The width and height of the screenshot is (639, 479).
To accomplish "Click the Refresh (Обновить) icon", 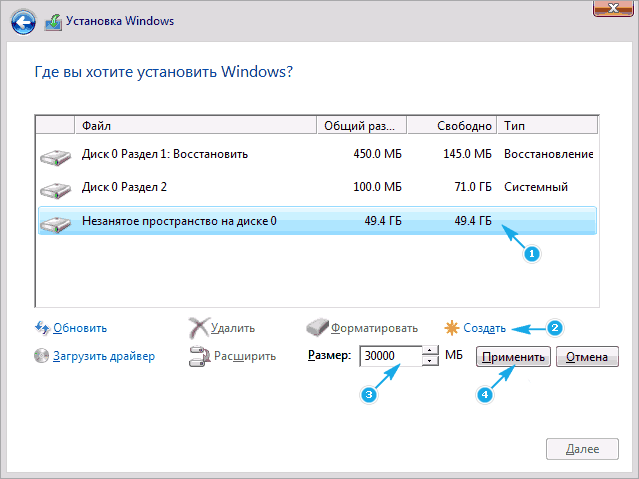I will (42, 328).
